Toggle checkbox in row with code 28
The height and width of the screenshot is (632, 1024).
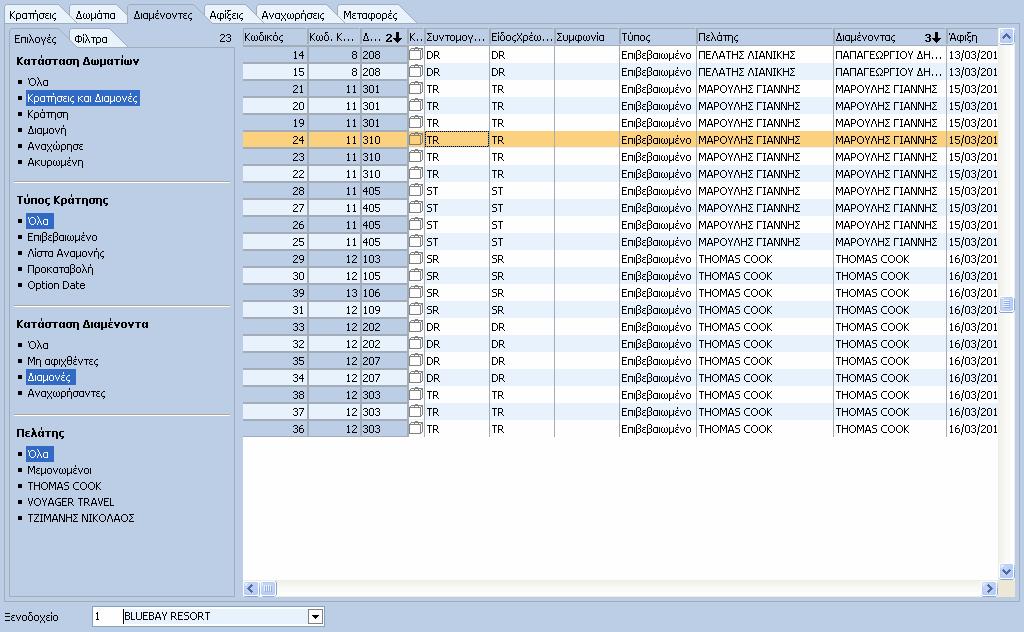point(415,191)
